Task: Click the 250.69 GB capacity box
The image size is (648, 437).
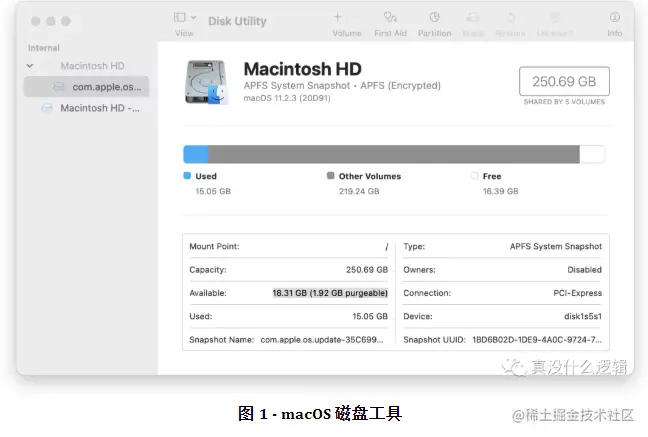Action: pos(564,81)
